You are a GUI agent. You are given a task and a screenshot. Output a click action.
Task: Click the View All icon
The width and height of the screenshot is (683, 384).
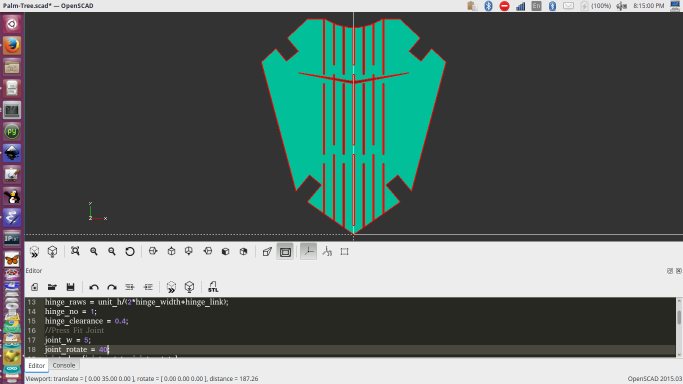click(75, 252)
